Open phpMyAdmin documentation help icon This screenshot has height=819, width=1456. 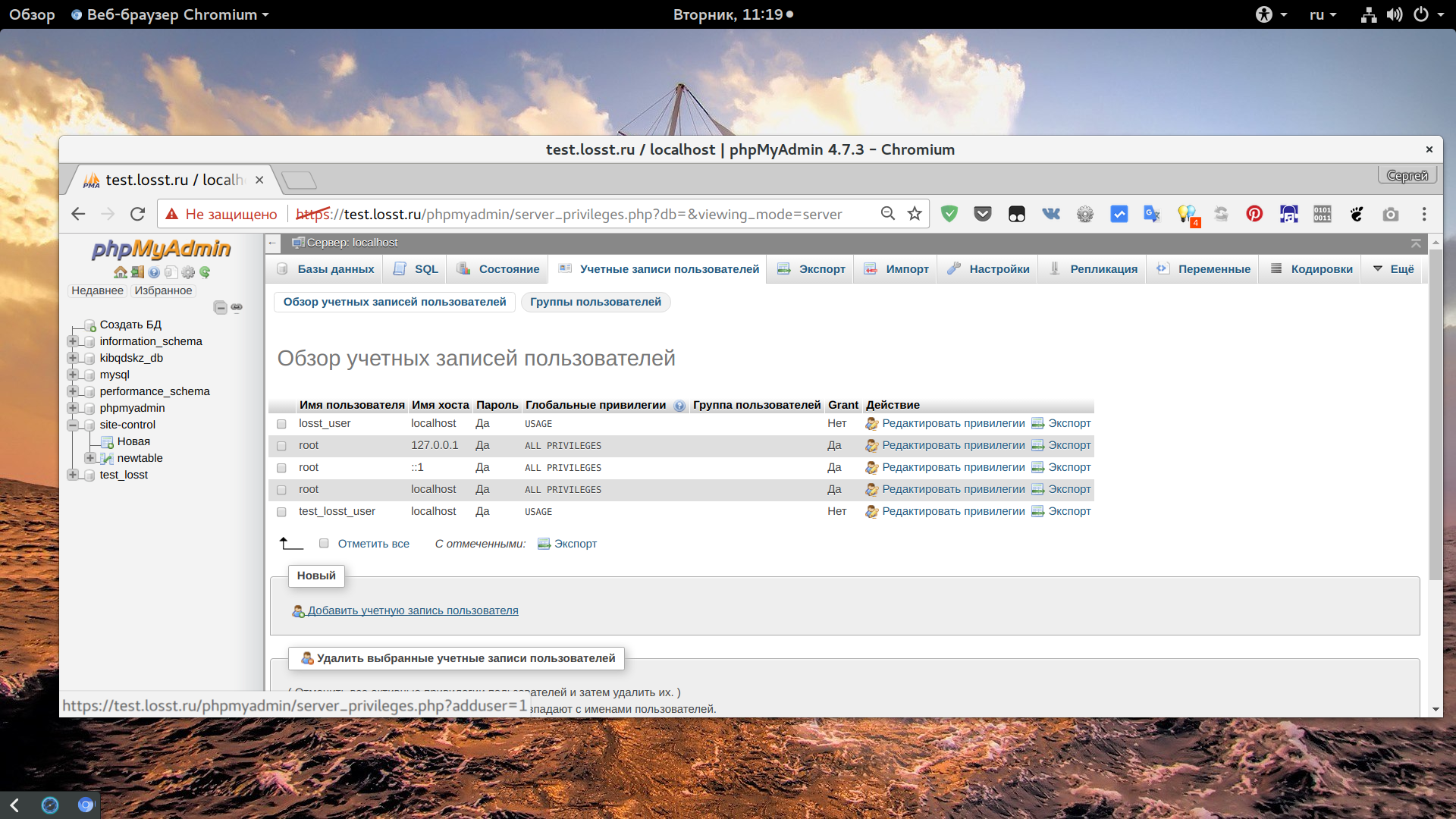pos(154,272)
